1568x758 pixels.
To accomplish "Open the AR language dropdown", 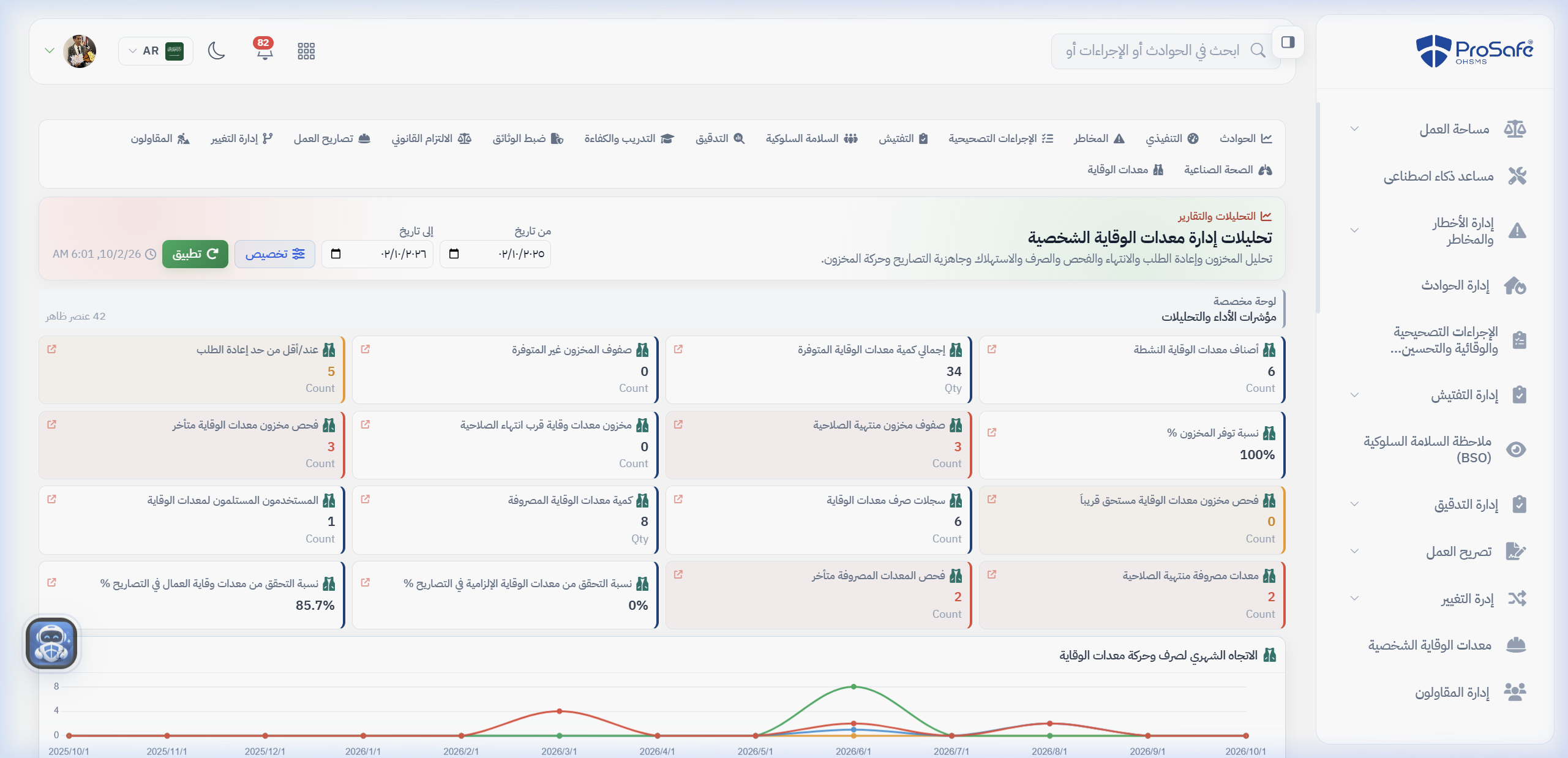I will point(156,51).
